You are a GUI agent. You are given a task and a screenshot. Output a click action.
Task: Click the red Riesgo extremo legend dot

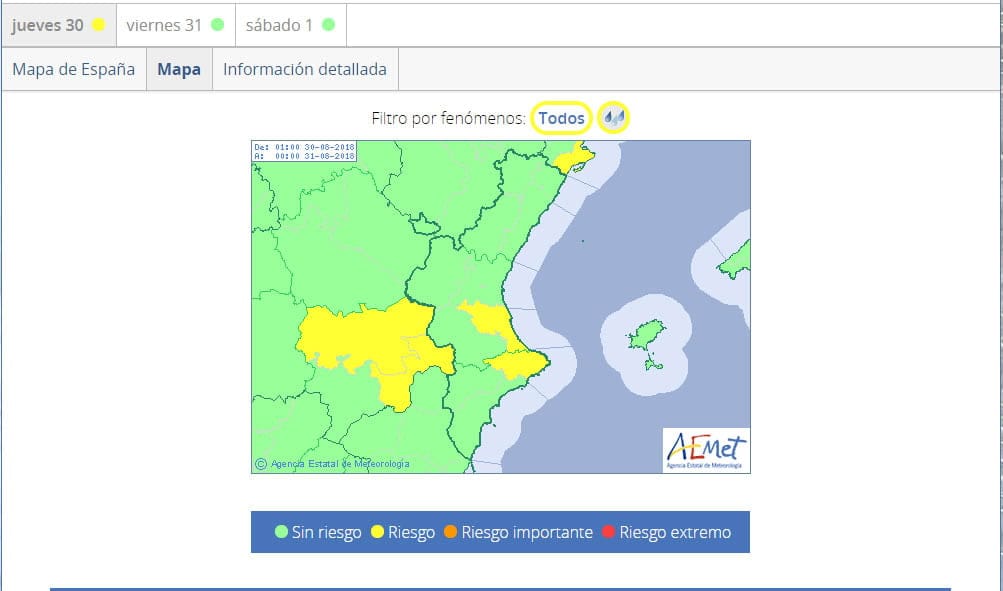(608, 533)
